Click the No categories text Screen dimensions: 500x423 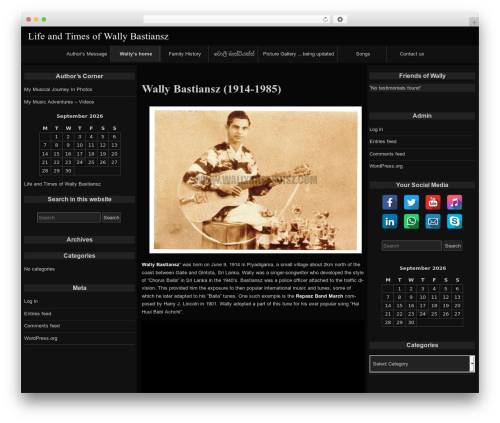[39, 269]
